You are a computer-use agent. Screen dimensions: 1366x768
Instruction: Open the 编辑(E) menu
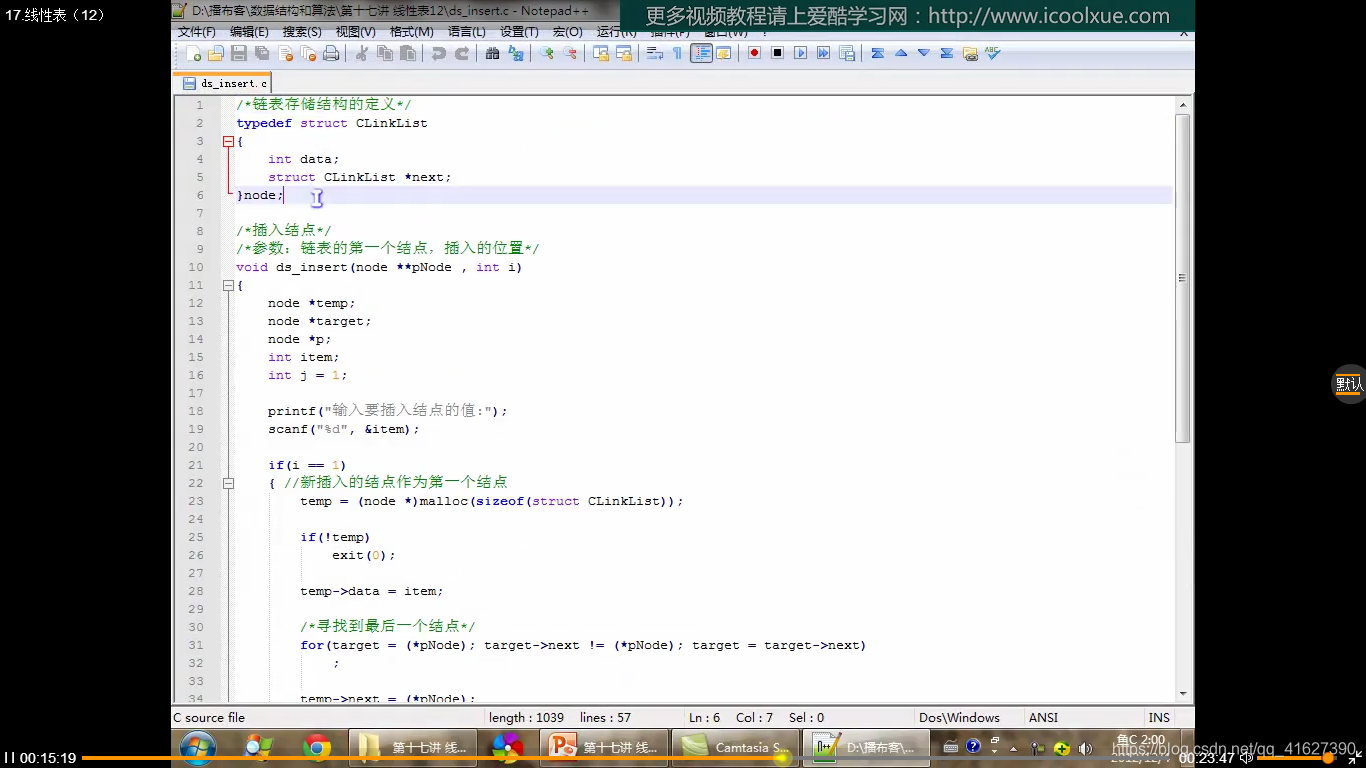(x=249, y=32)
